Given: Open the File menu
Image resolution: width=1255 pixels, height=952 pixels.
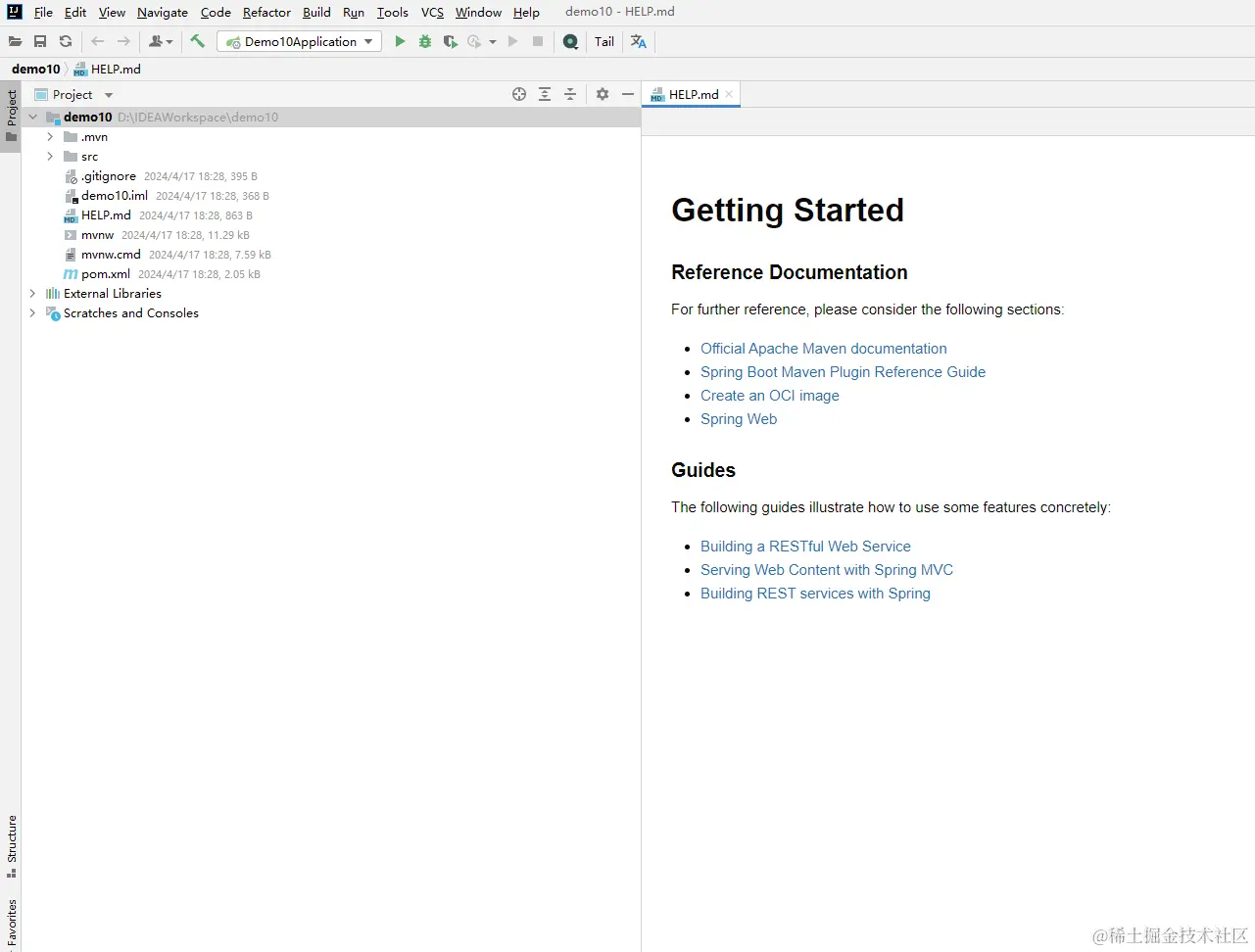Looking at the screenshot, I should (x=43, y=13).
